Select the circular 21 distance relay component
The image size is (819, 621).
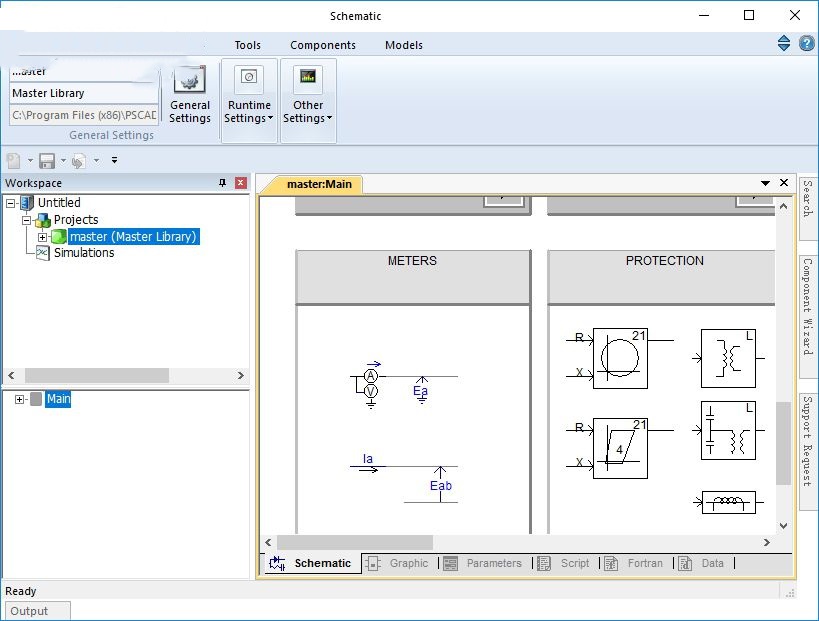coord(620,359)
